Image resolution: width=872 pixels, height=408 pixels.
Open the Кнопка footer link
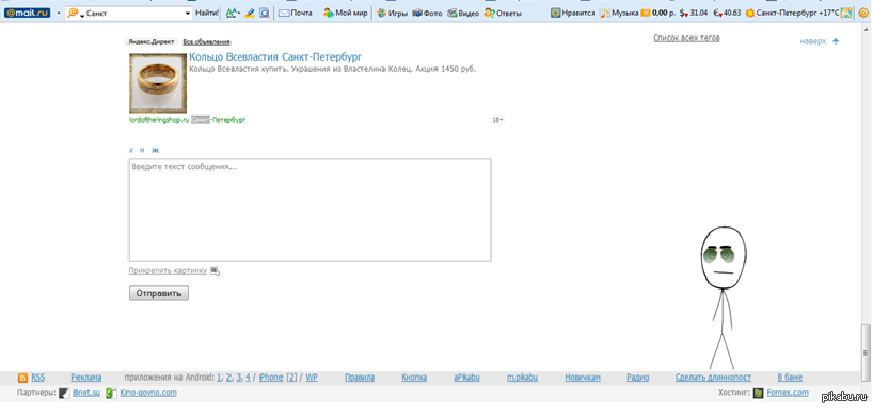coord(414,377)
